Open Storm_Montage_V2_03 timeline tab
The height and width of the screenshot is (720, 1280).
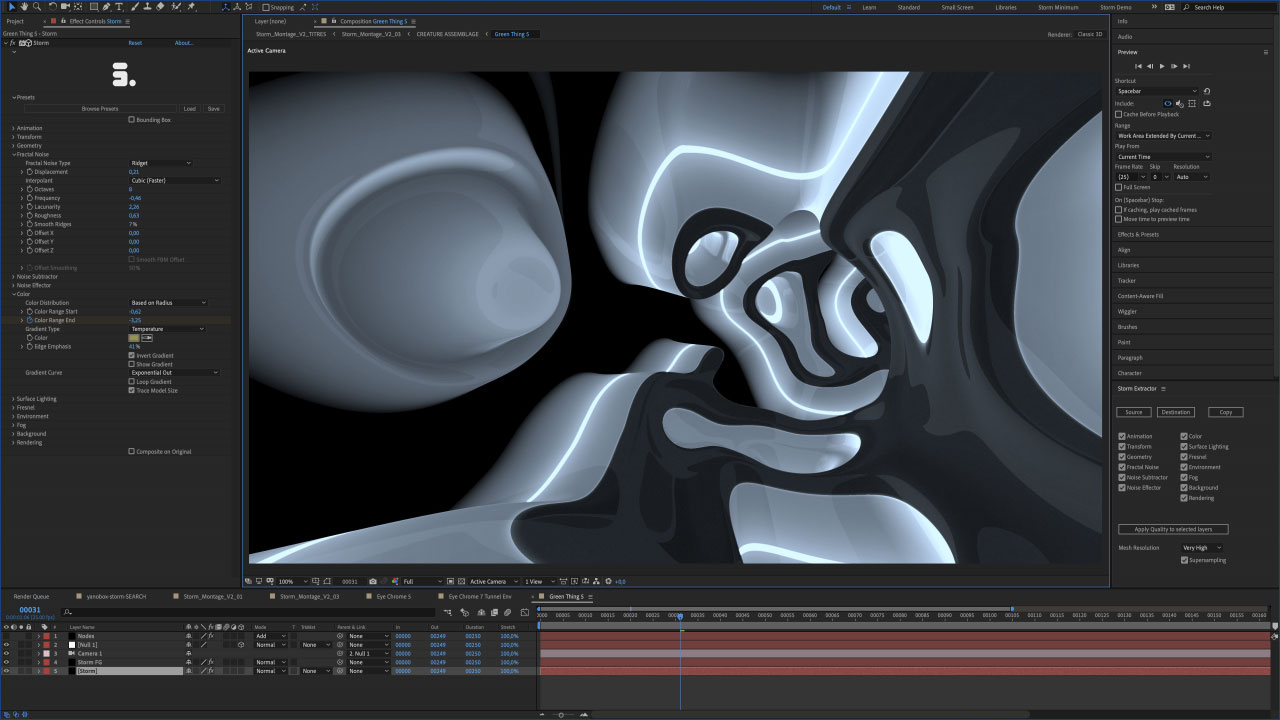click(309, 596)
